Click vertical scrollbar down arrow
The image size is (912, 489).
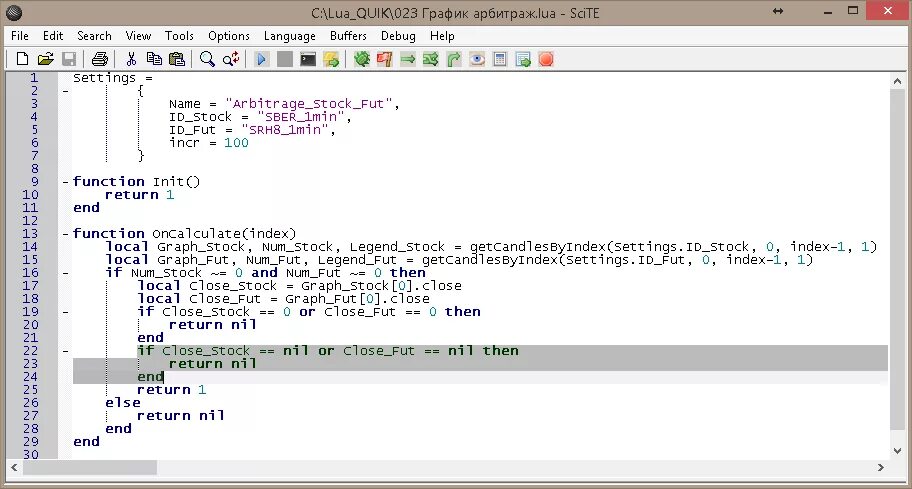[x=897, y=451]
